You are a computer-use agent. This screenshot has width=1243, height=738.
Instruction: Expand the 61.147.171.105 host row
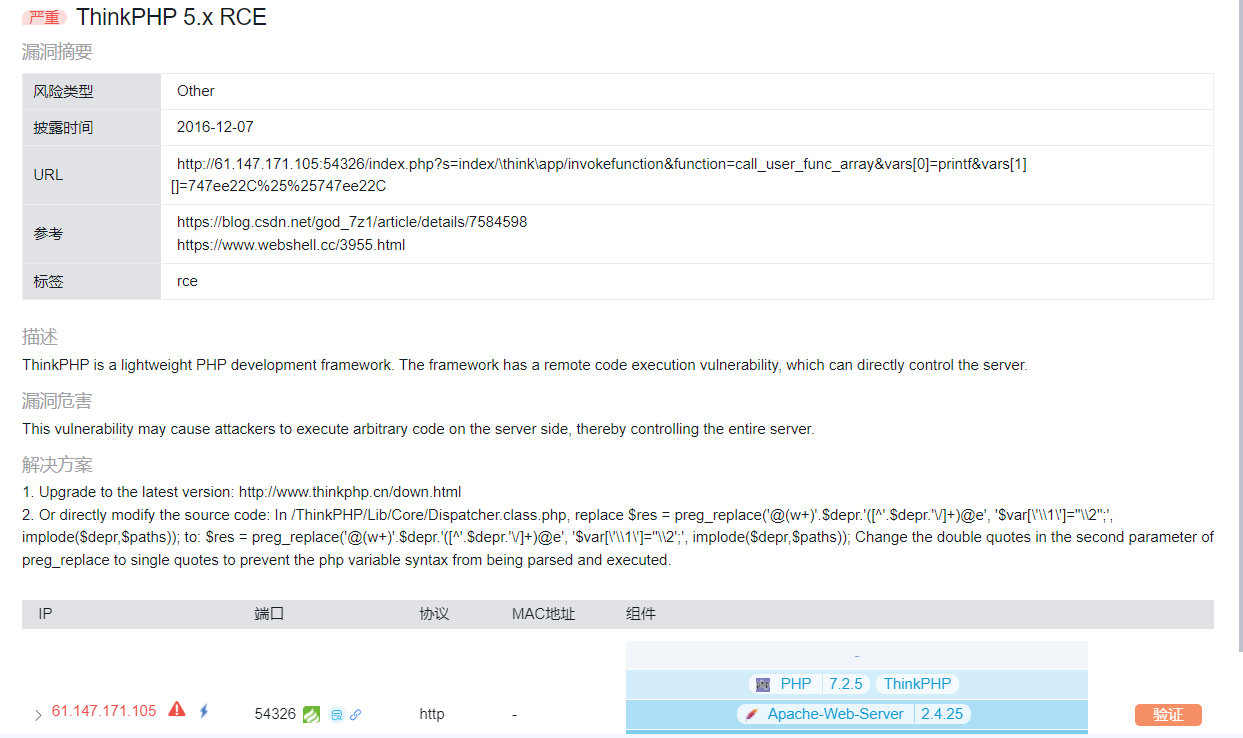pyautogui.click(x=38, y=715)
